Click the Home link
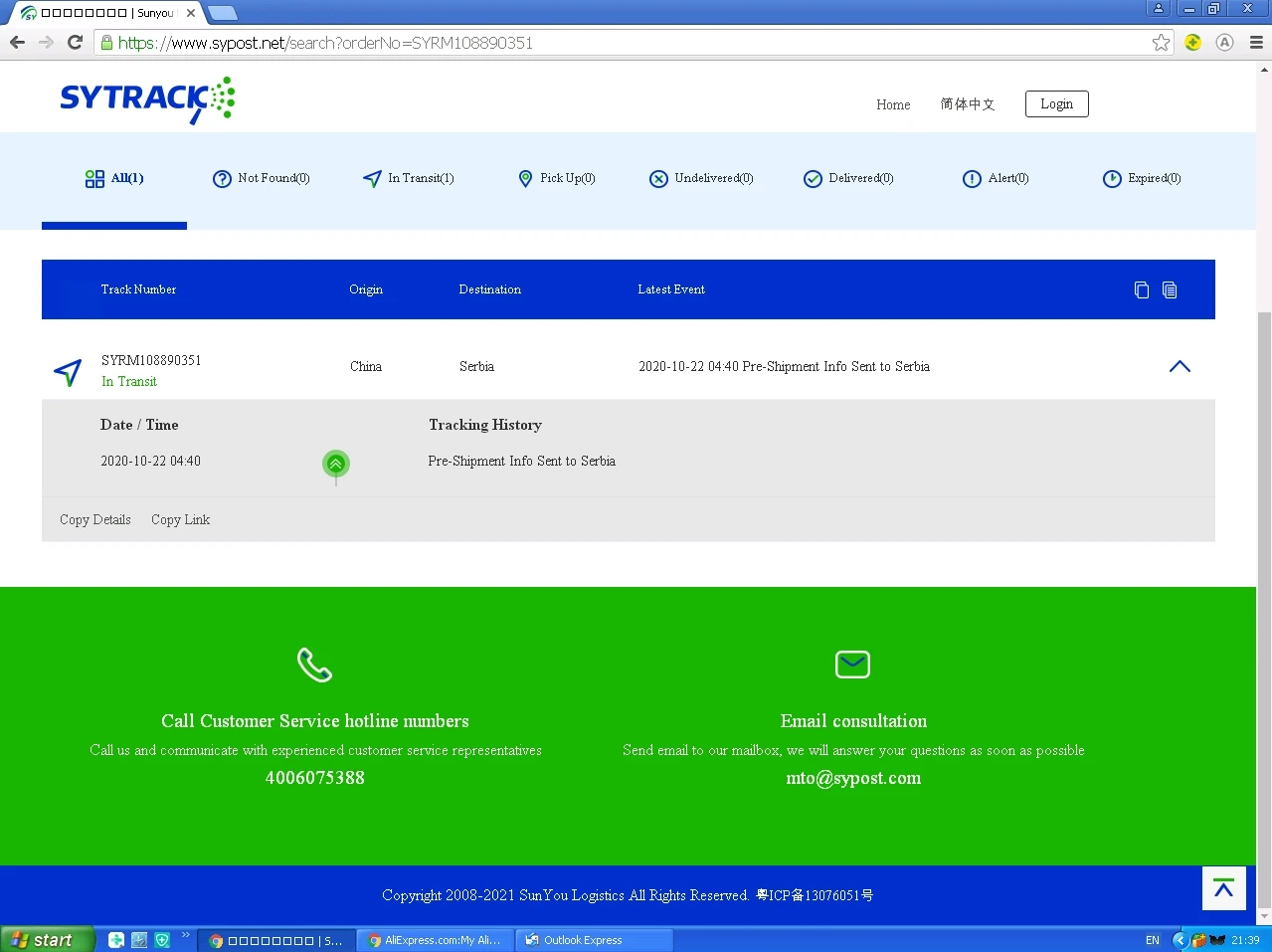1272x952 pixels. tap(893, 104)
